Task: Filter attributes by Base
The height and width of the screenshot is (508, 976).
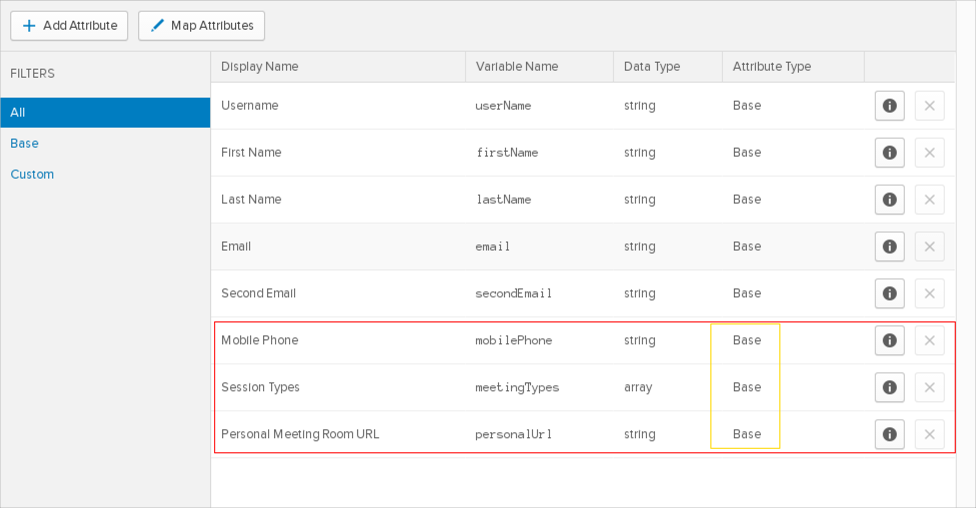Action: pyautogui.click(x=25, y=144)
